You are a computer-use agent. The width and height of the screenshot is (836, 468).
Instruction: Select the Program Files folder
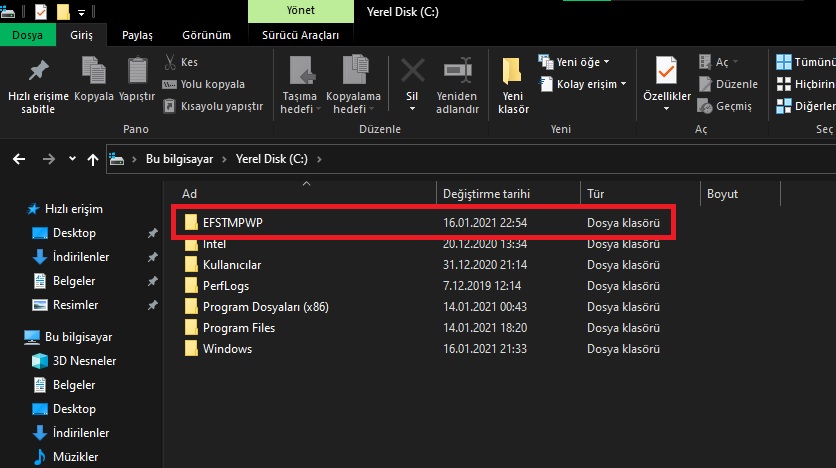pos(424,328)
